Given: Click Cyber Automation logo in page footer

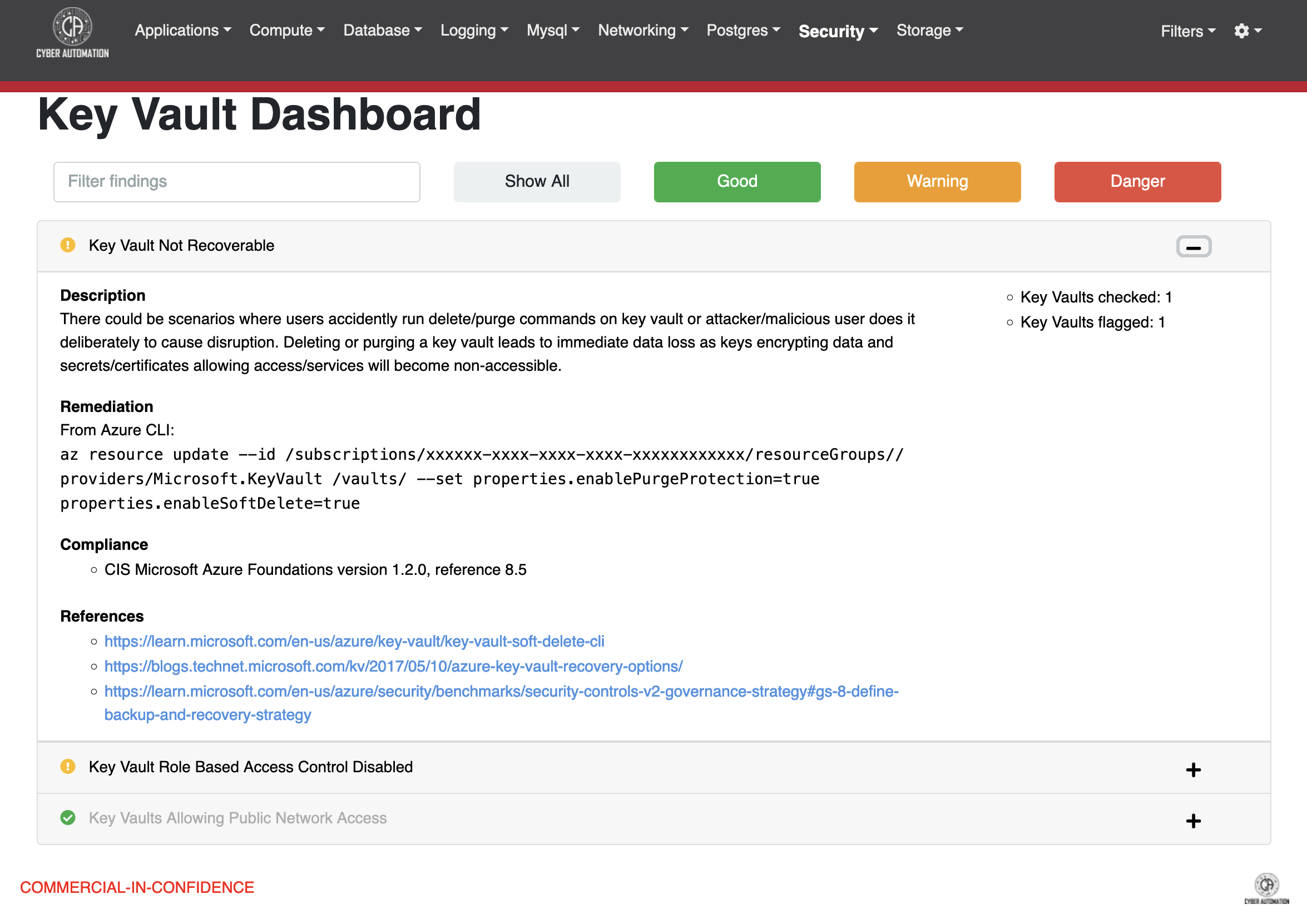Looking at the screenshot, I should click(x=1266, y=889).
